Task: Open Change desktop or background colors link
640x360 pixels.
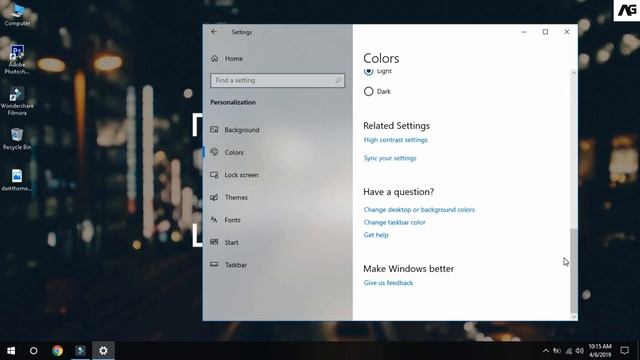Action: tap(419, 210)
